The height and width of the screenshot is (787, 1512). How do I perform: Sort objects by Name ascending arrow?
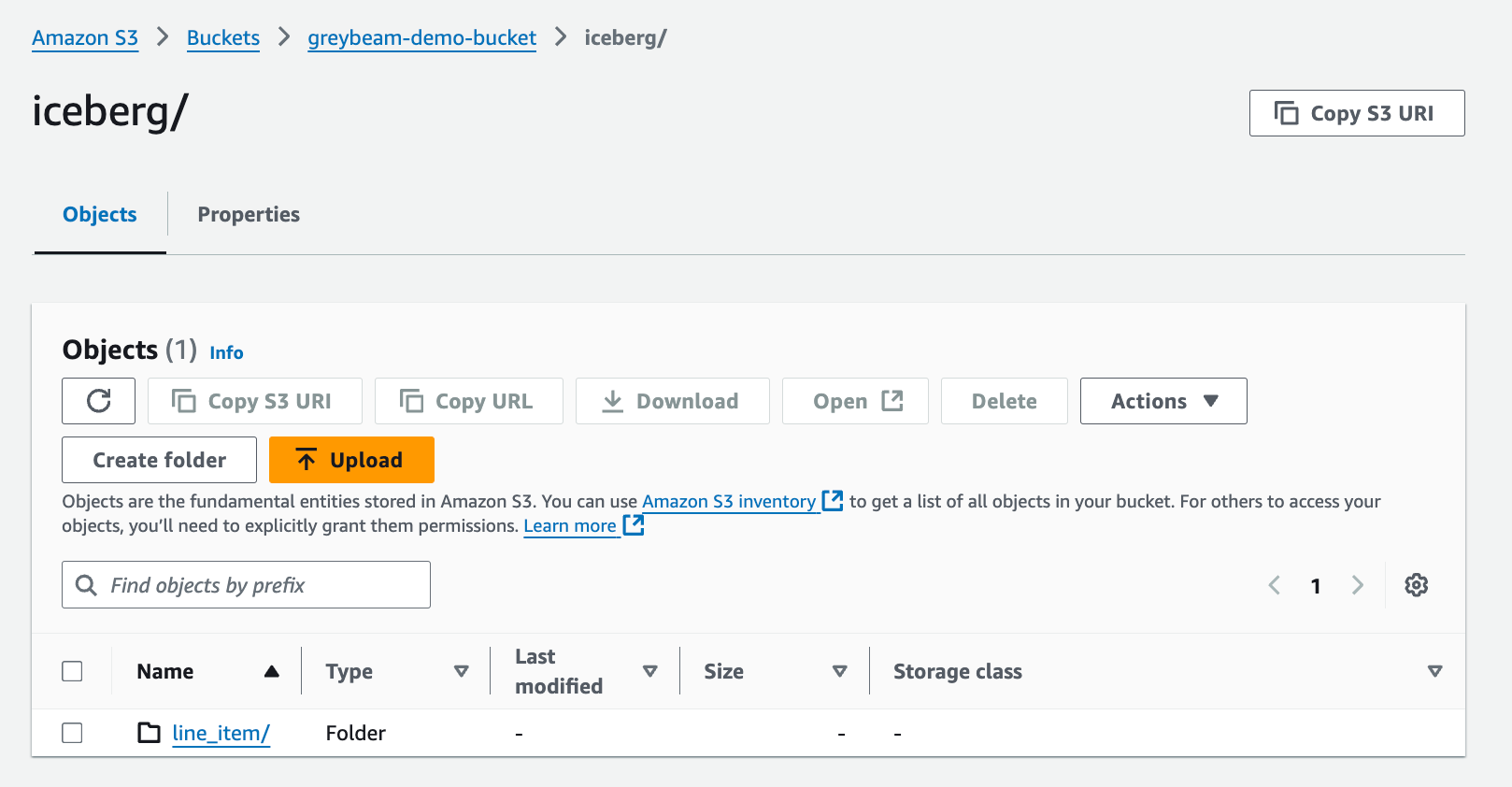[272, 671]
